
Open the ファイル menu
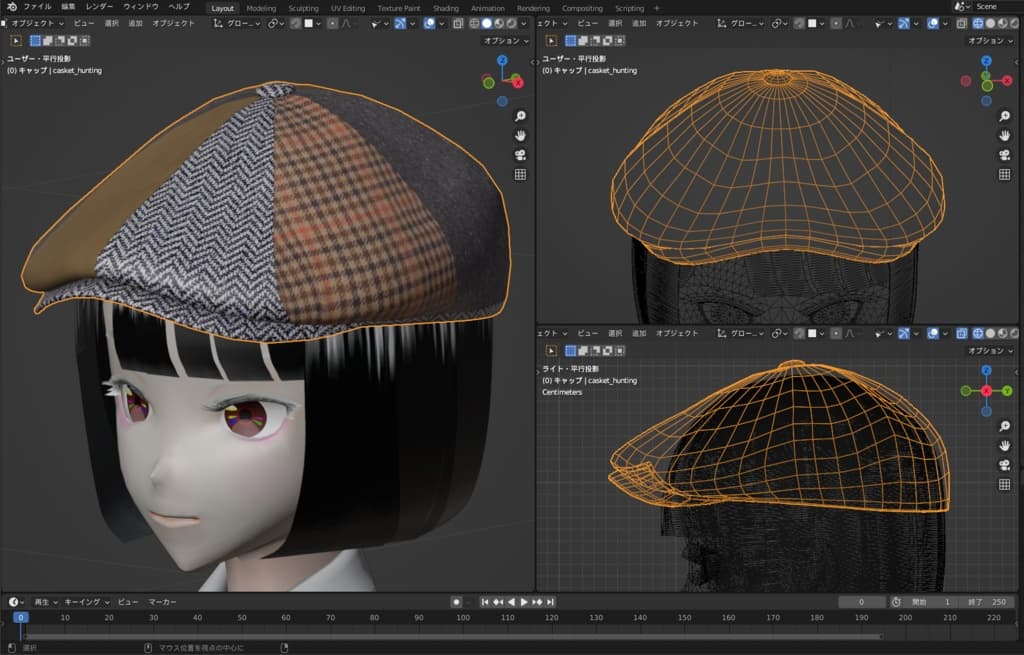[x=37, y=7]
